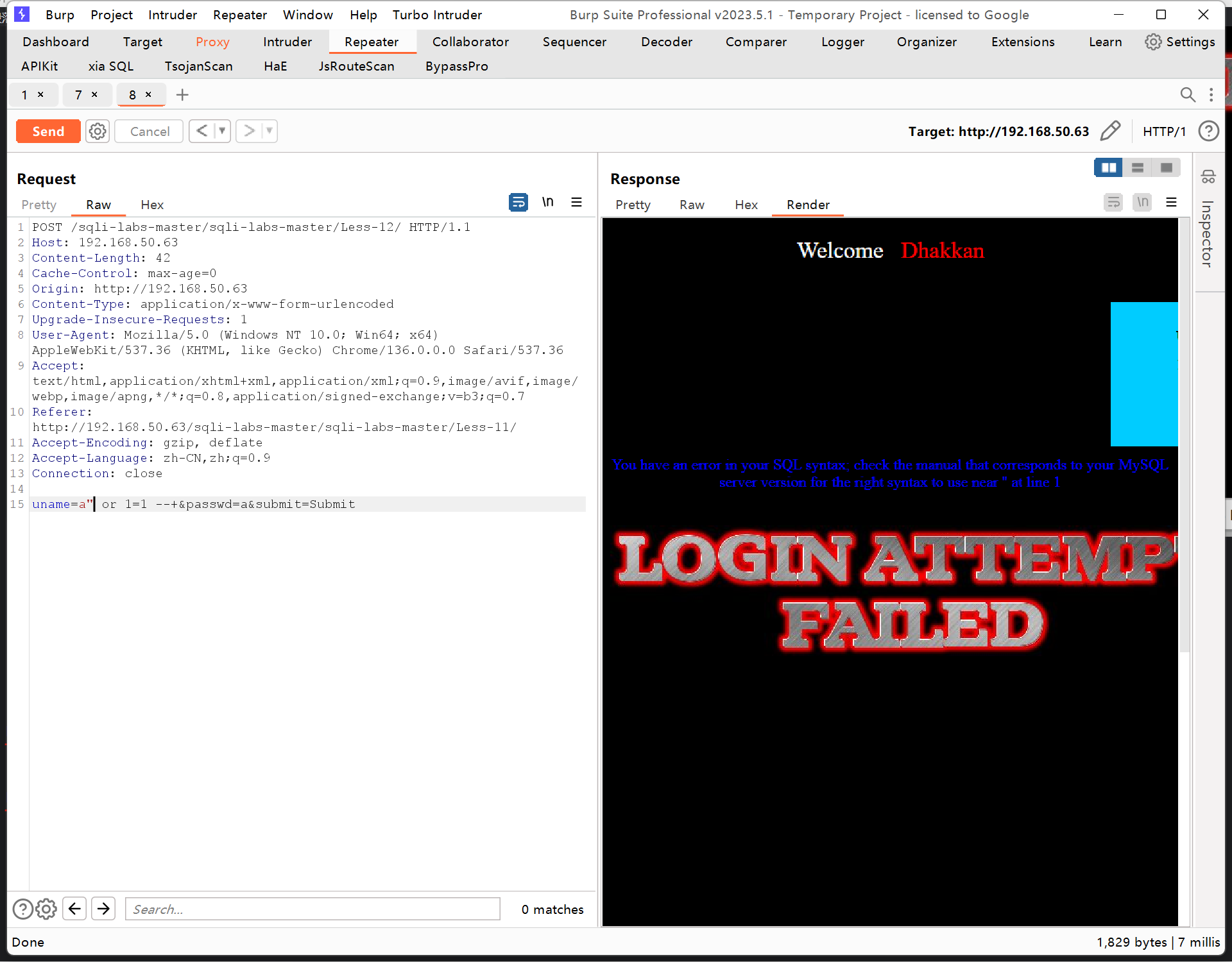Open the Inspector panel icon
Screen dimensions: 1232x962
pyautogui.click(x=1208, y=177)
